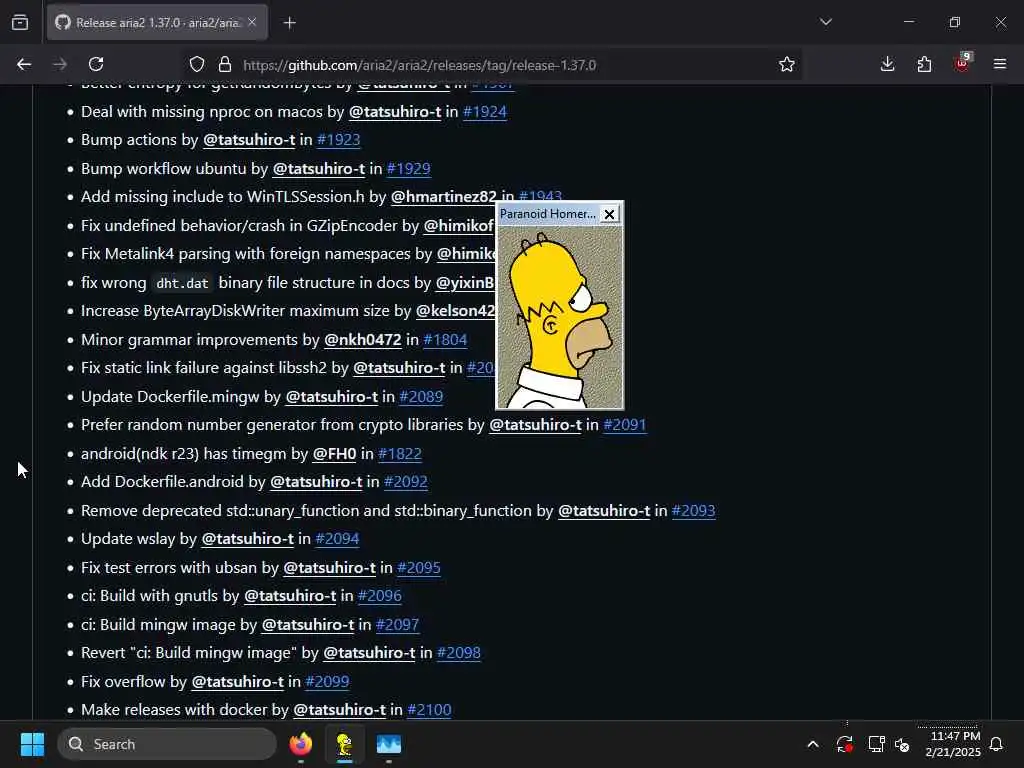Open tracking protection shield icon
Viewport: 1024px width, 768px height.
point(197,64)
